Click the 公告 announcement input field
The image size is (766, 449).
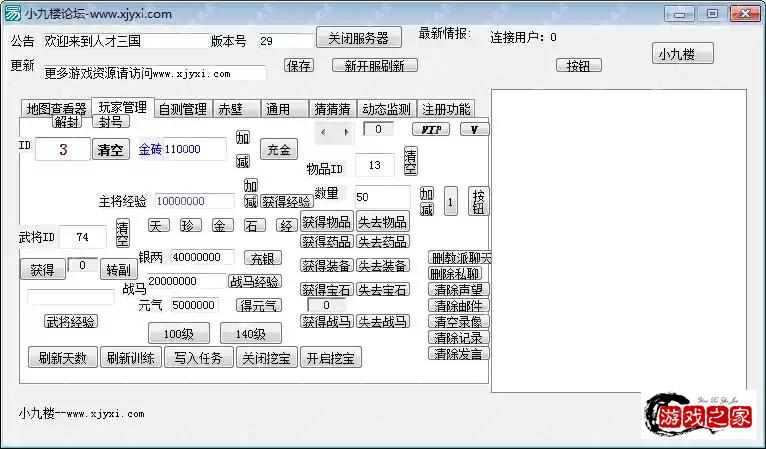click(x=126, y=41)
